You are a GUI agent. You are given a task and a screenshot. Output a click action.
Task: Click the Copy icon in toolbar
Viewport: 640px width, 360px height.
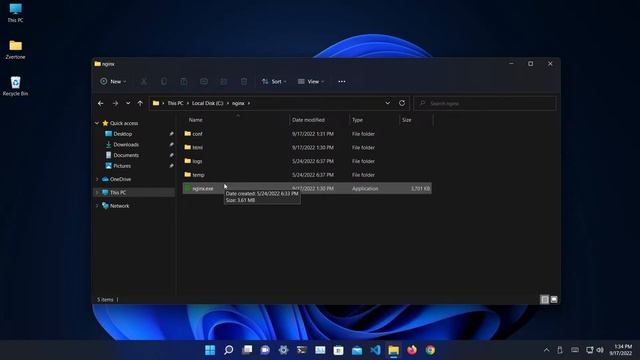pyautogui.click(x=164, y=82)
